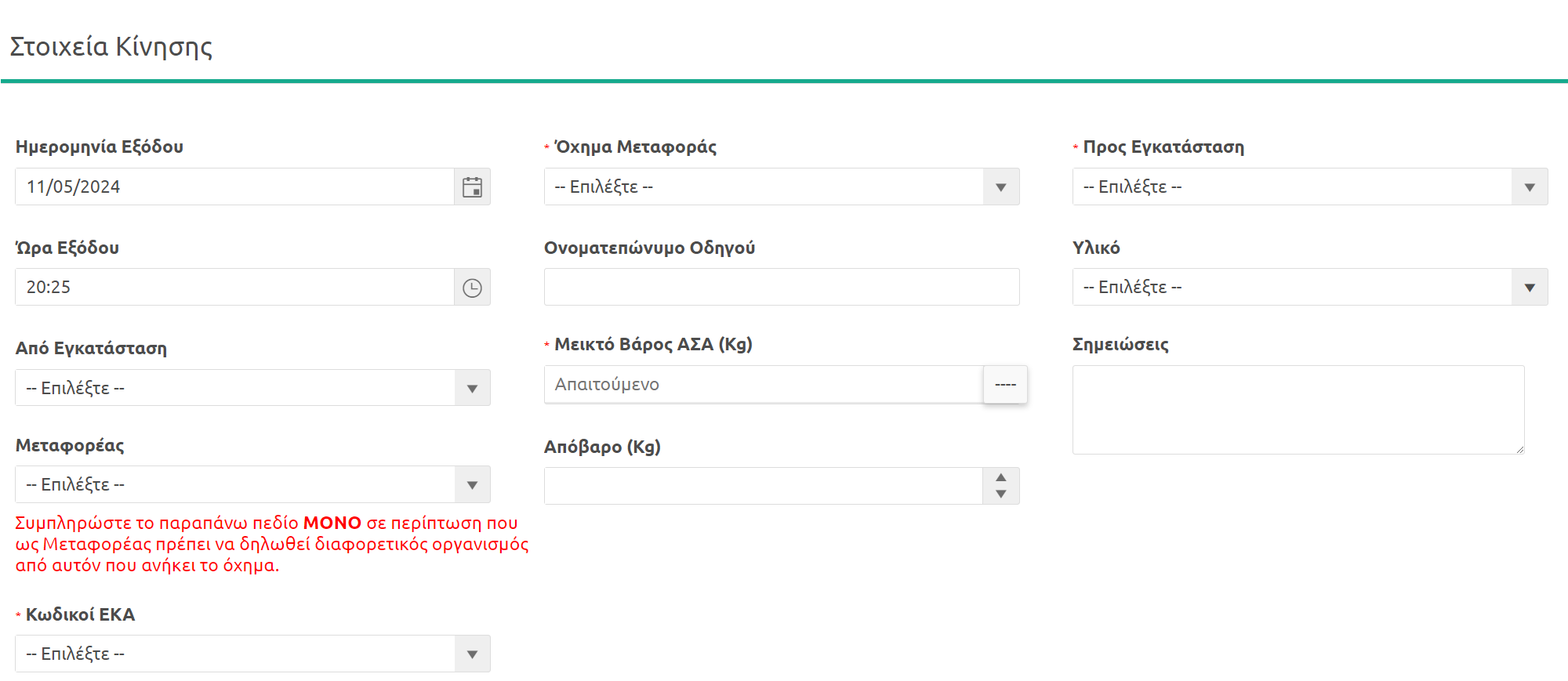Focus the Απόβαρο (Kg) number field
The image size is (1568, 681).
pos(763,486)
